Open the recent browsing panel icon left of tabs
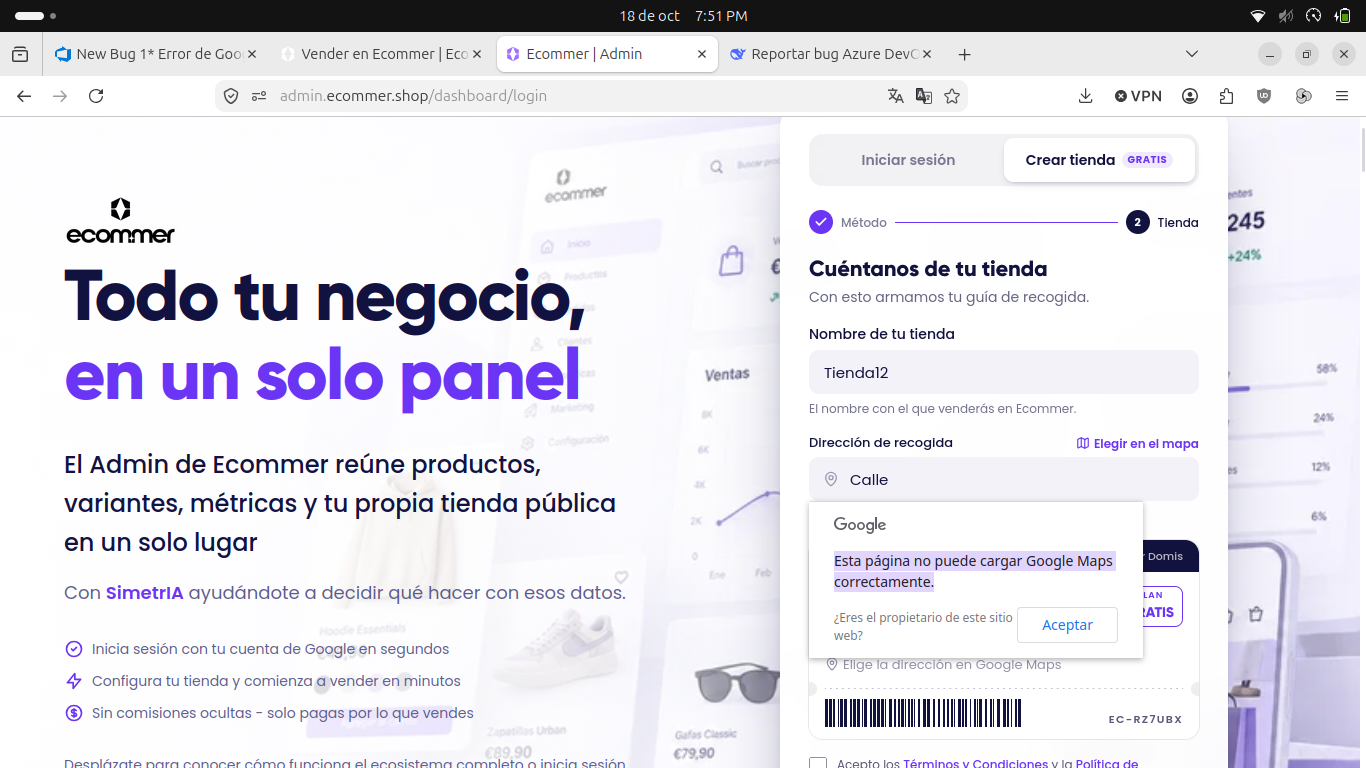The image size is (1366, 768). [20, 54]
